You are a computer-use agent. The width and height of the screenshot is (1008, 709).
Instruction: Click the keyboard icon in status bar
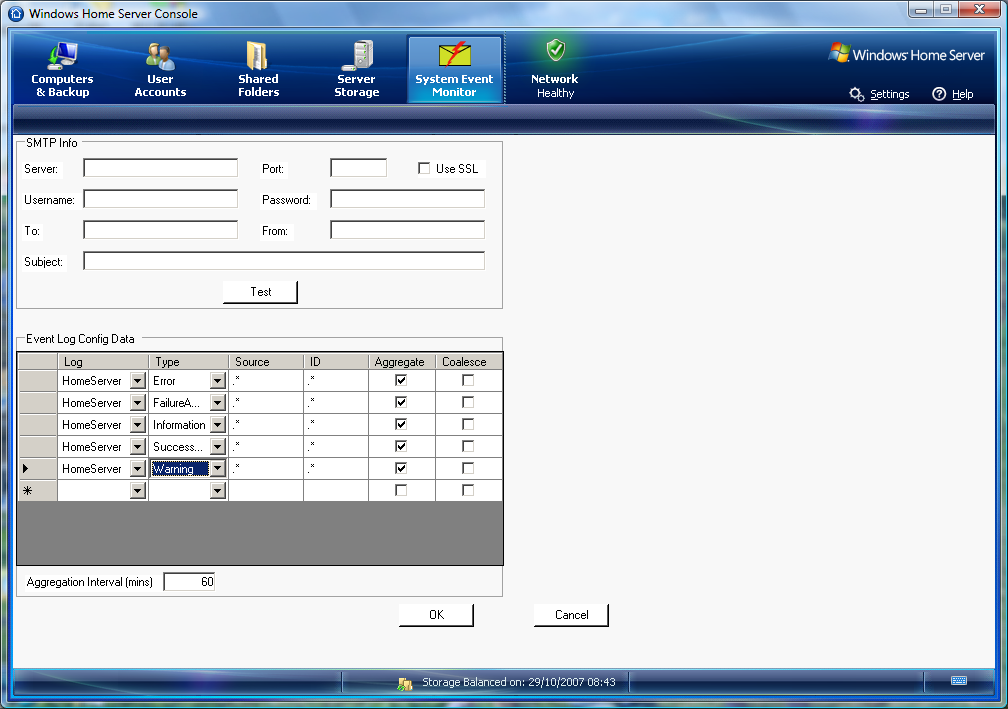[958, 681]
